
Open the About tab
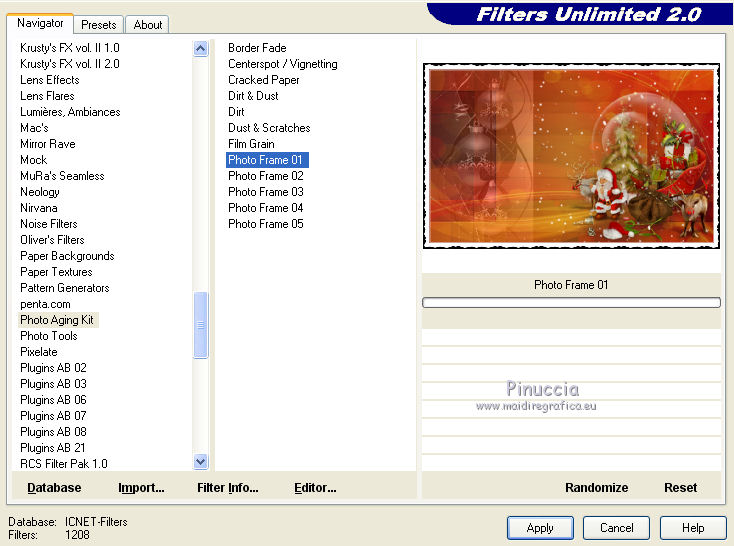pyautogui.click(x=147, y=24)
